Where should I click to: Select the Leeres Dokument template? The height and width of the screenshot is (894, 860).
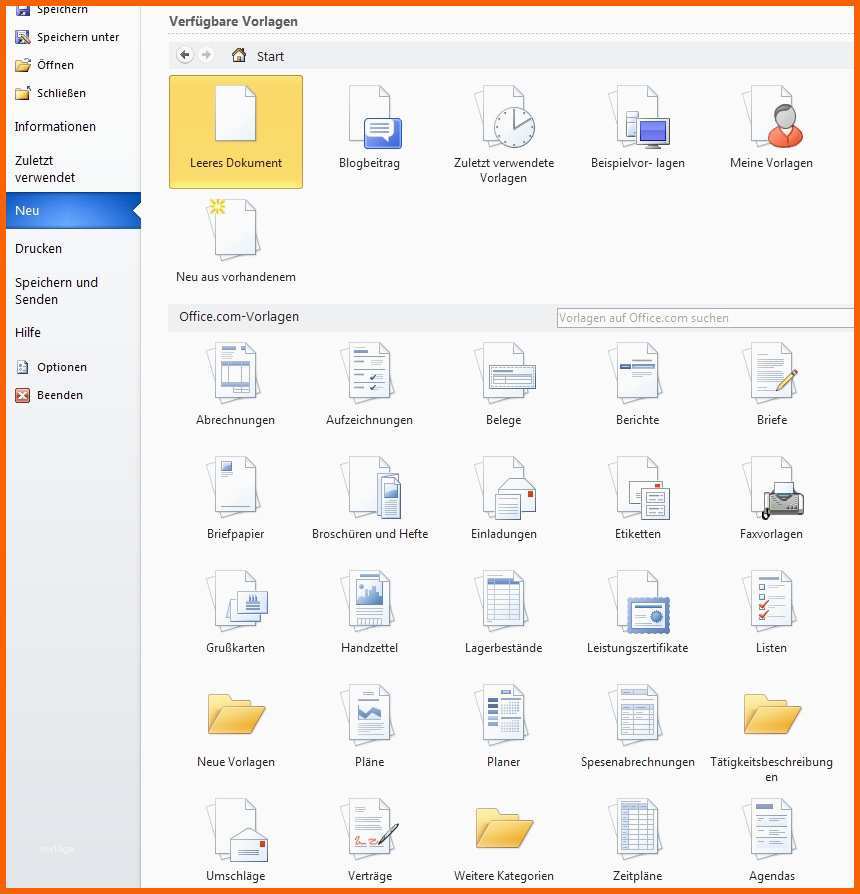pos(236,132)
